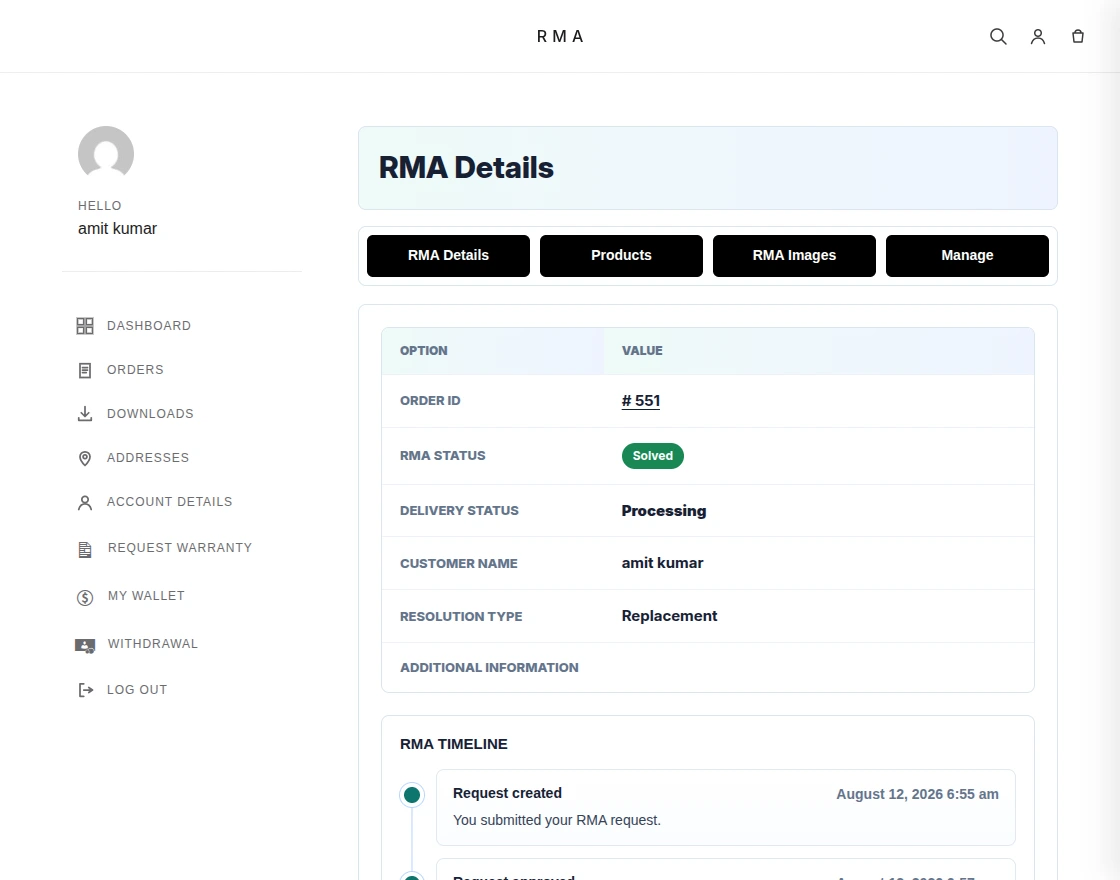Viewport: 1120px width, 880px height.
Task: Open Downloads in sidebar menu
Action: point(150,414)
